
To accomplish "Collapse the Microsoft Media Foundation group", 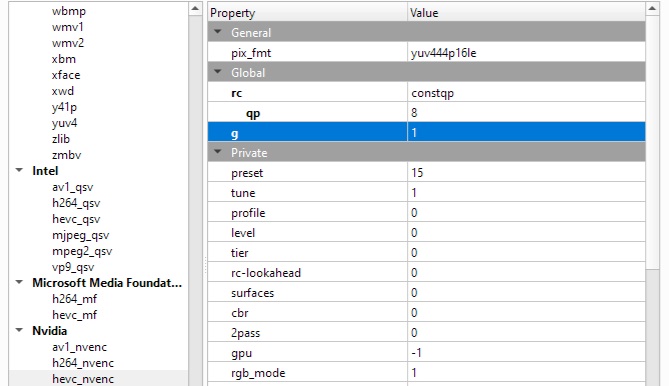I will [19, 282].
